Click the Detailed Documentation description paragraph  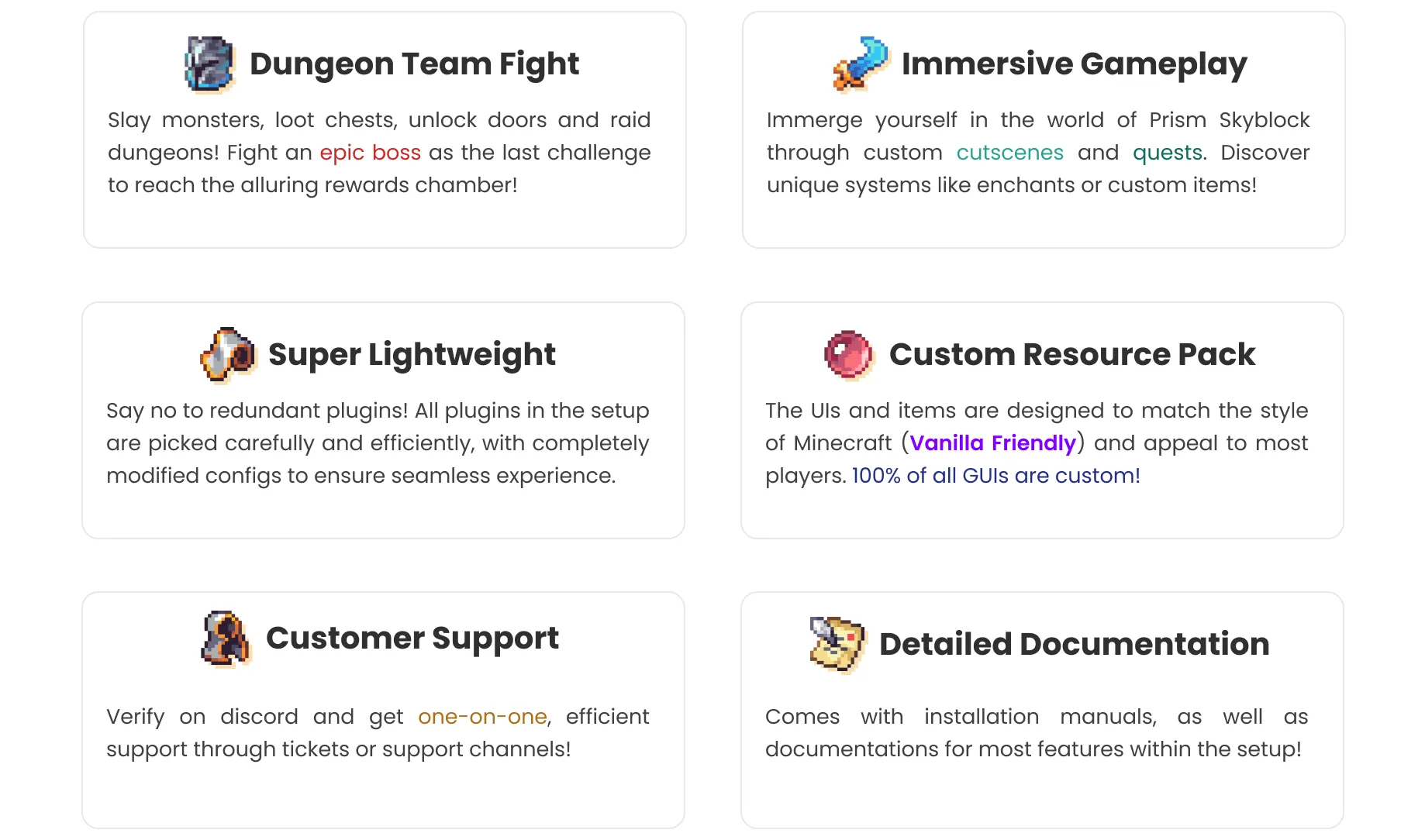pyautogui.click(x=1036, y=733)
